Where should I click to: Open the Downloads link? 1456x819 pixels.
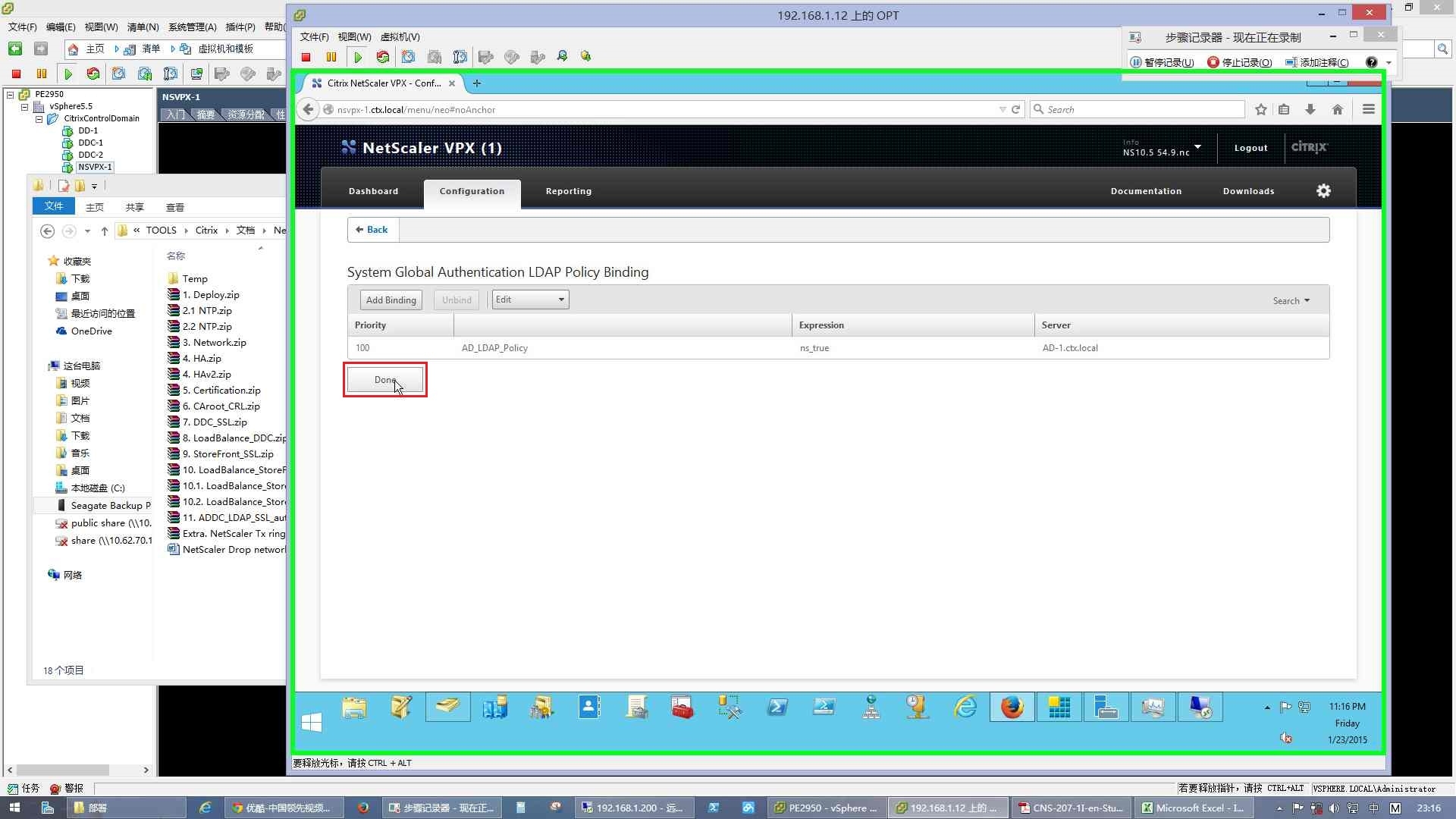pyautogui.click(x=1248, y=191)
